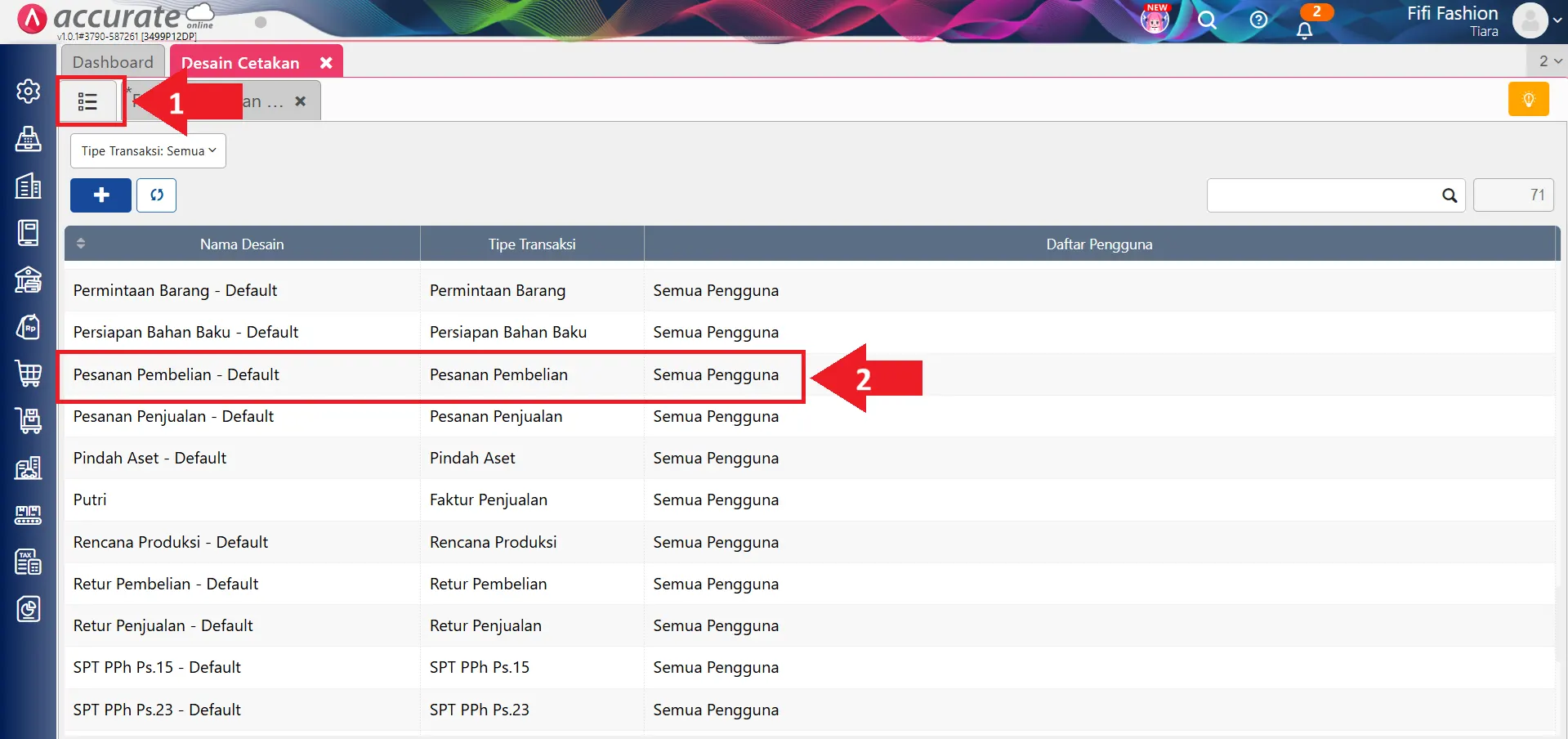Viewport: 1568px width, 739px height.
Task: Click the manufaktur conveyor belt icon
Action: [28, 515]
